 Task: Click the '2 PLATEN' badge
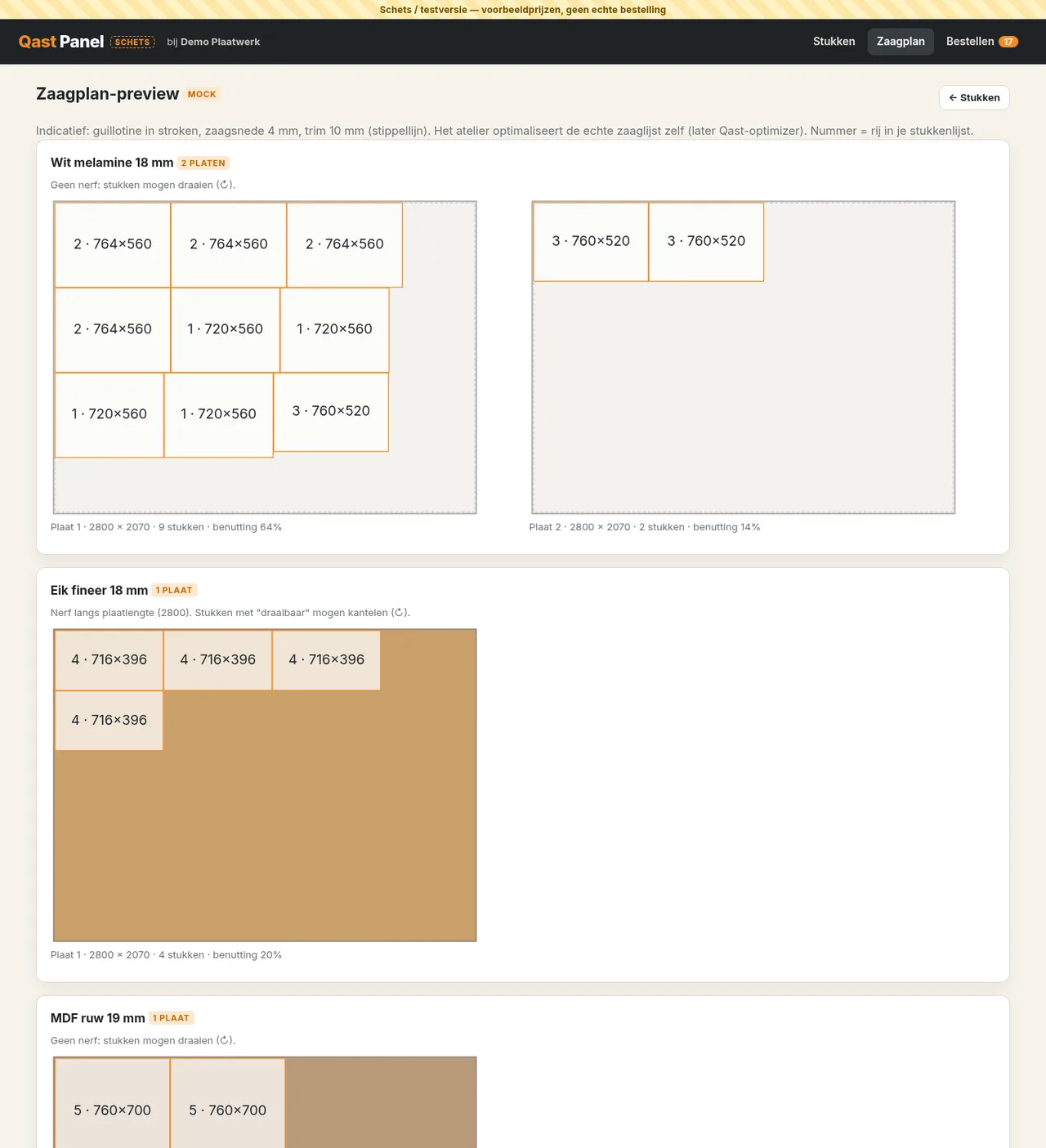point(203,163)
